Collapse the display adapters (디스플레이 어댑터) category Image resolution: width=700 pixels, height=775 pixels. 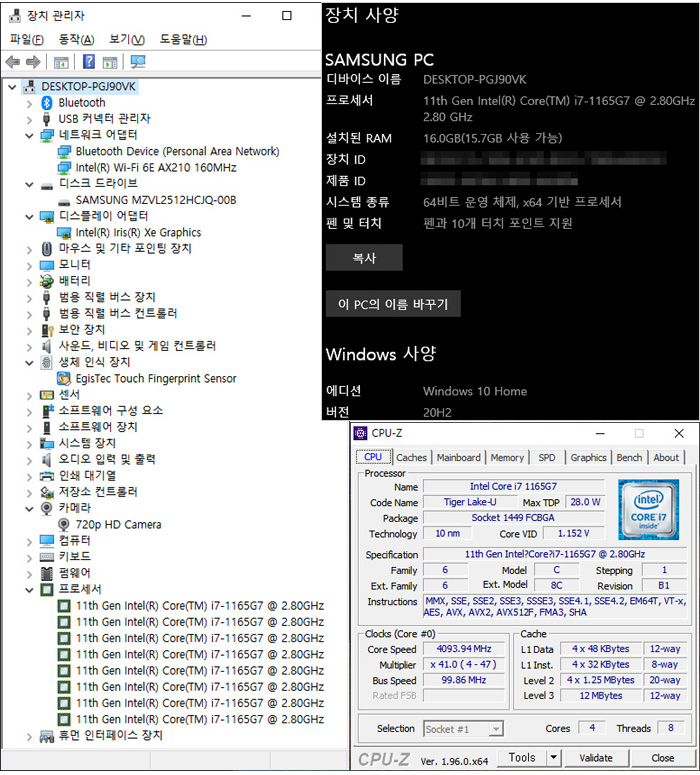[29, 216]
